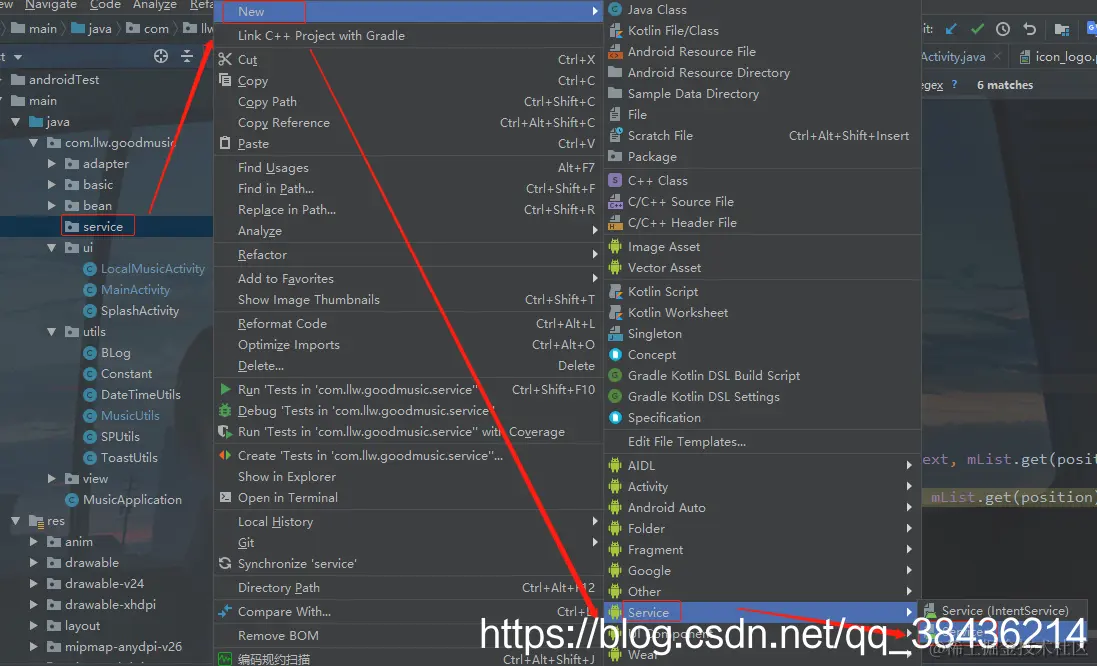Click the Gradle Kotlin DSL Build Script icon
Viewport: 1097px width, 666px height.
click(x=615, y=375)
